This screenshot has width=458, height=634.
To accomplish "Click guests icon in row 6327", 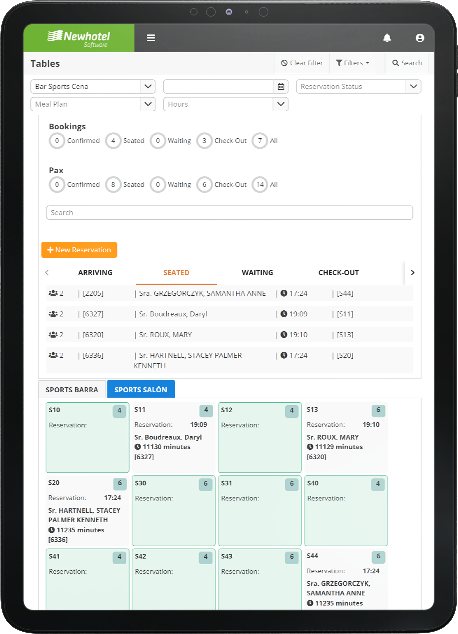I will pyautogui.click(x=53, y=314).
